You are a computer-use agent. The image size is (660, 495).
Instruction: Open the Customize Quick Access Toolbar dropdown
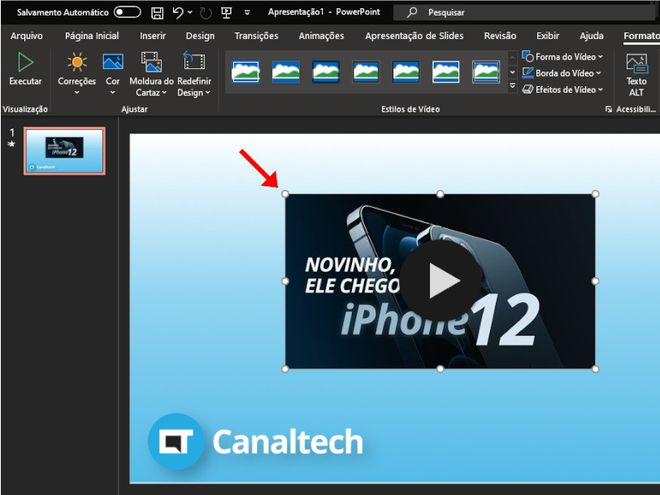click(247, 13)
